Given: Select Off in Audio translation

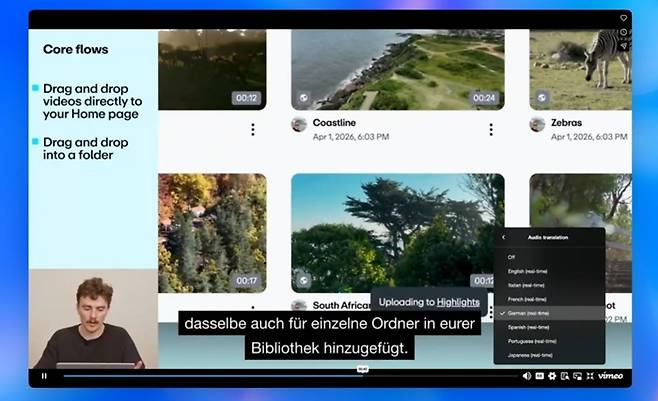Looking at the screenshot, I should [x=549, y=257].
